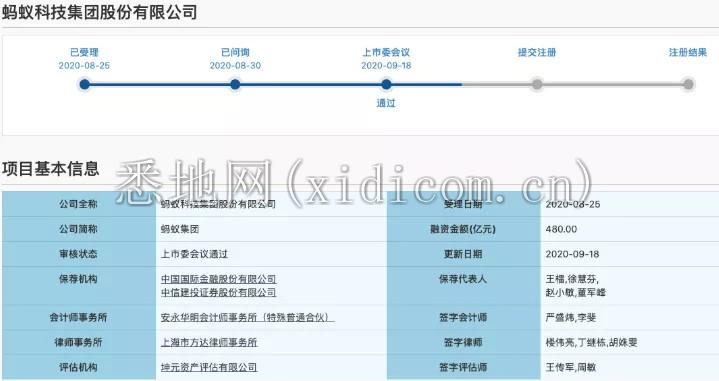Click the 通过 status under the timeline
The height and width of the screenshot is (381, 719).
coord(386,103)
